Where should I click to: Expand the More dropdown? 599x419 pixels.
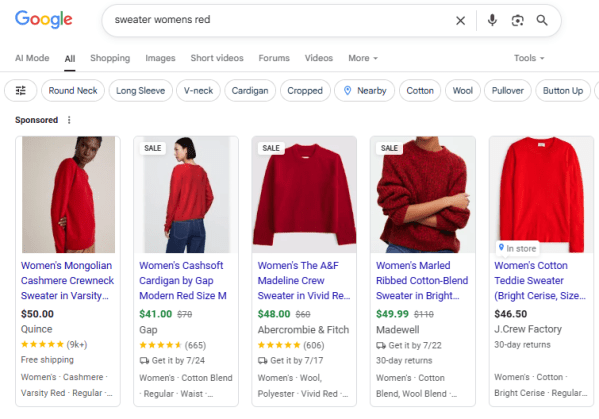tap(363, 58)
